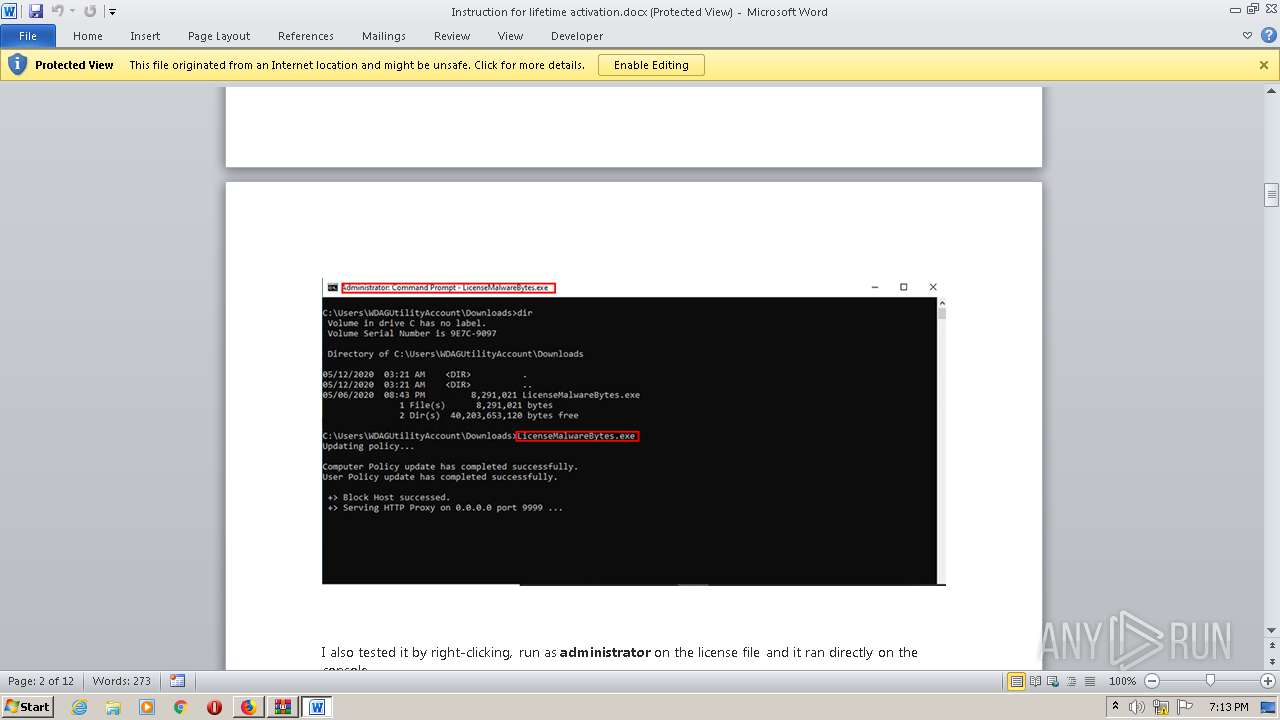Select Full Screen Reading view icon
Viewport: 1280px width, 720px height.
click(x=1035, y=681)
